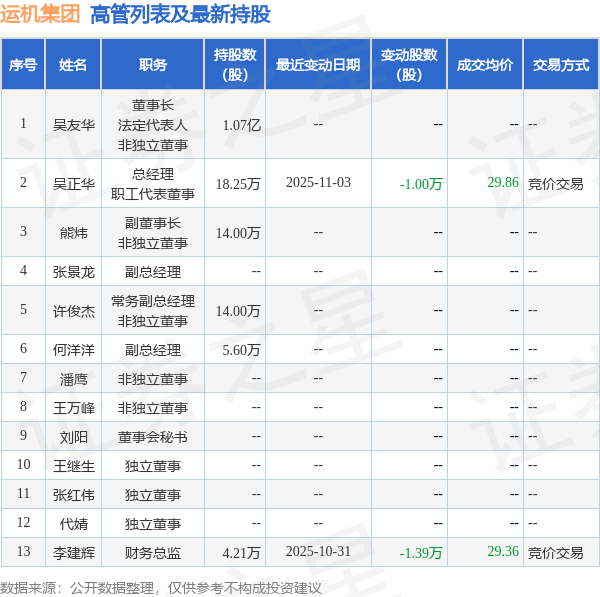Click the 持股数(股) column header
600x597 pixels.
[x=235, y=65]
